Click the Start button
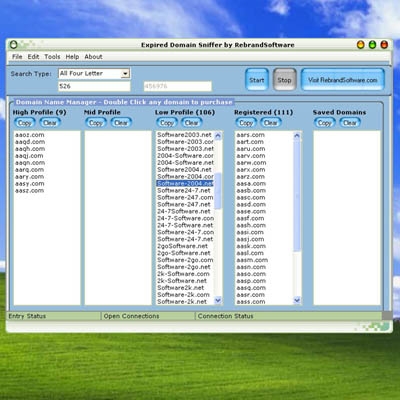The height and width of the screenshot is (400, 400). [x=257, y=80]
